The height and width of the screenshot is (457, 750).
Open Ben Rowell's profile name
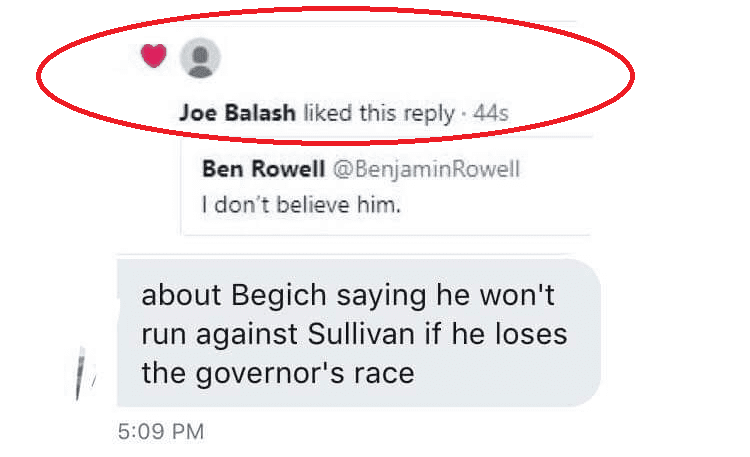click(264, 169)
